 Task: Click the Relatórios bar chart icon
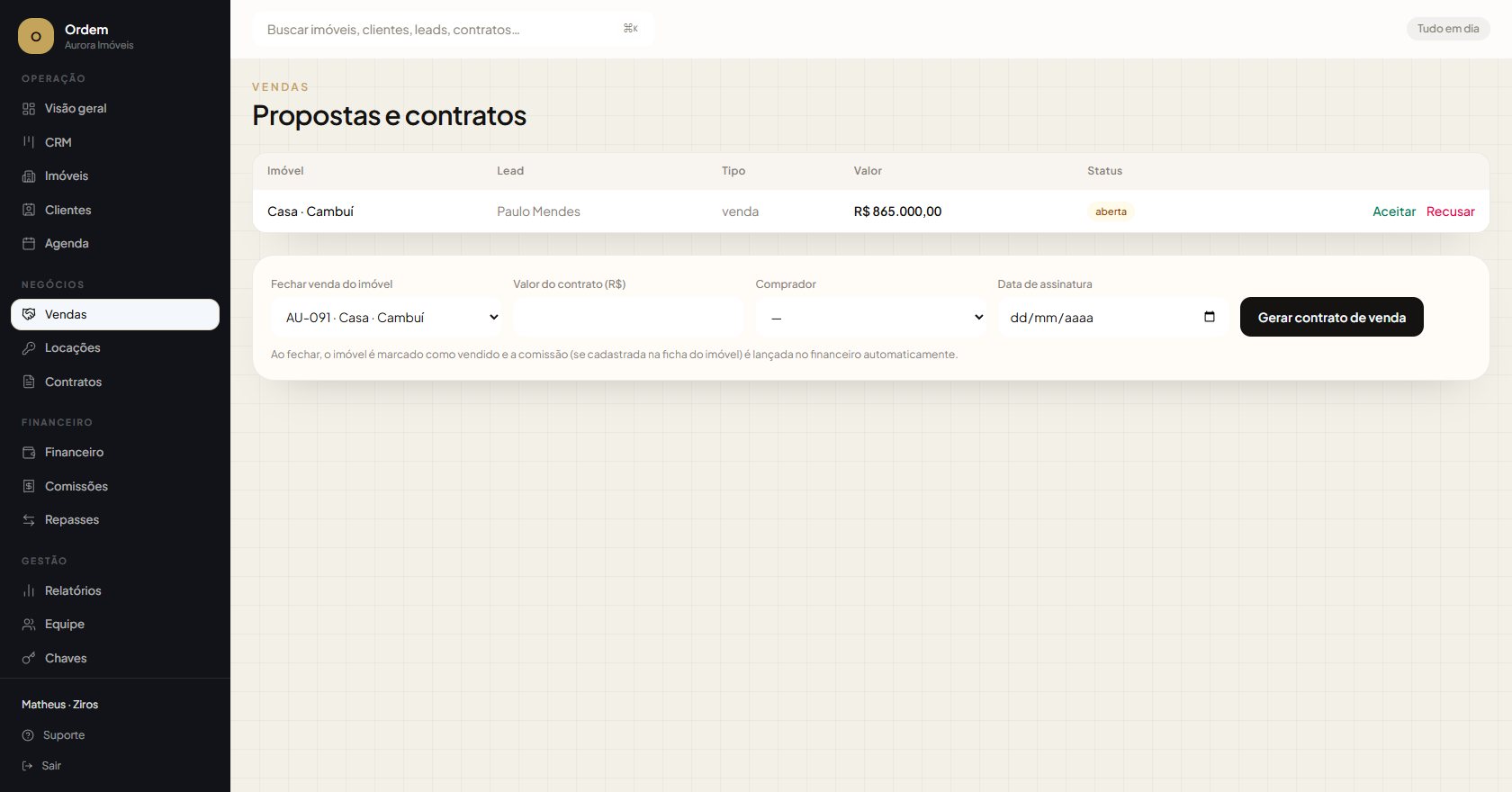29,590
